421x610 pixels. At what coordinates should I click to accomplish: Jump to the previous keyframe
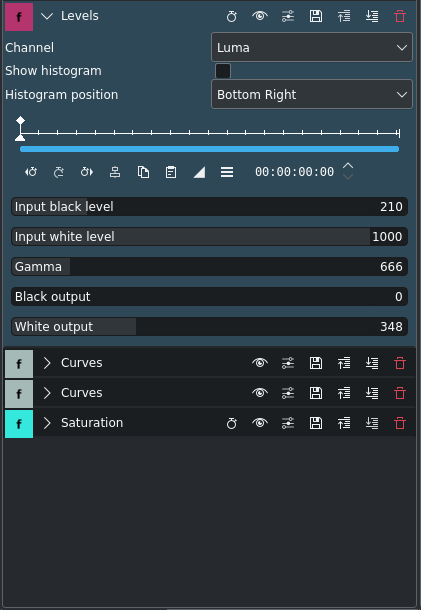[31, 172]
